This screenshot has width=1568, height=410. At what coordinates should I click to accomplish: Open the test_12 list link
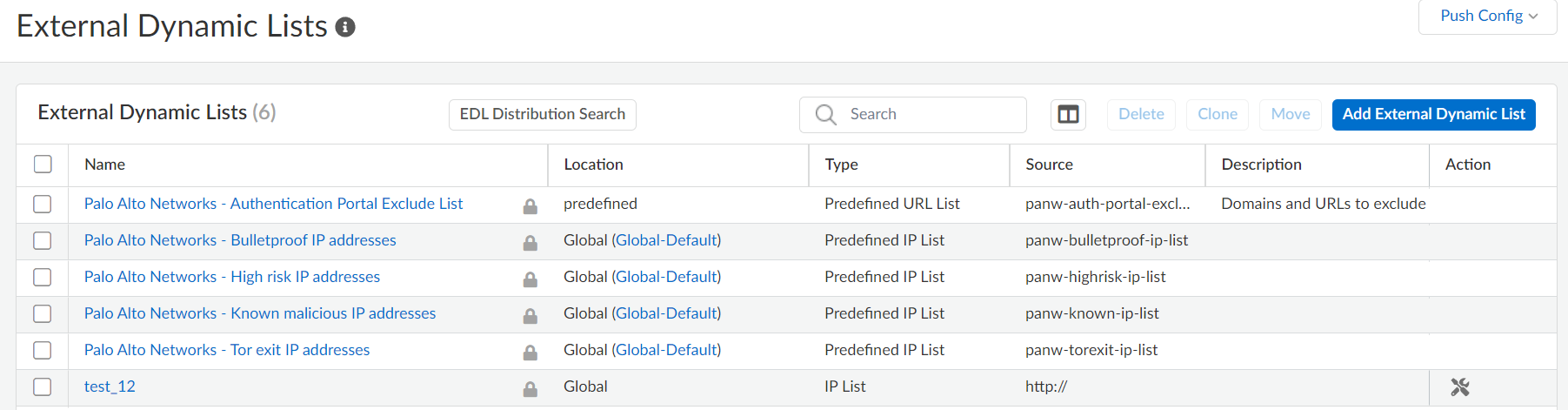pos(110,386)
